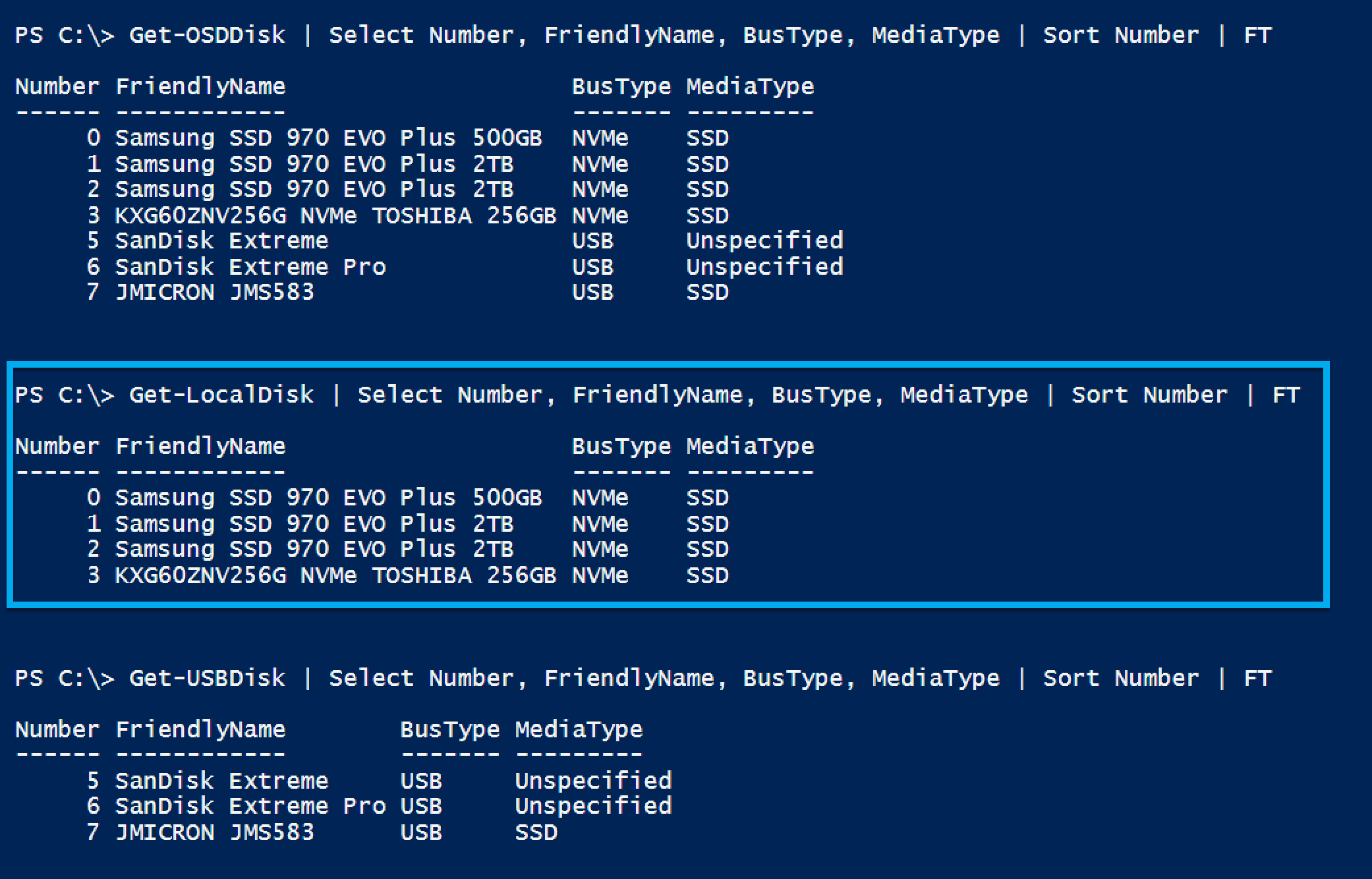Click disk number 5 in USBDisk table
The height and width of the screenshot is (879, 1372).
click(x=93, y=781)
